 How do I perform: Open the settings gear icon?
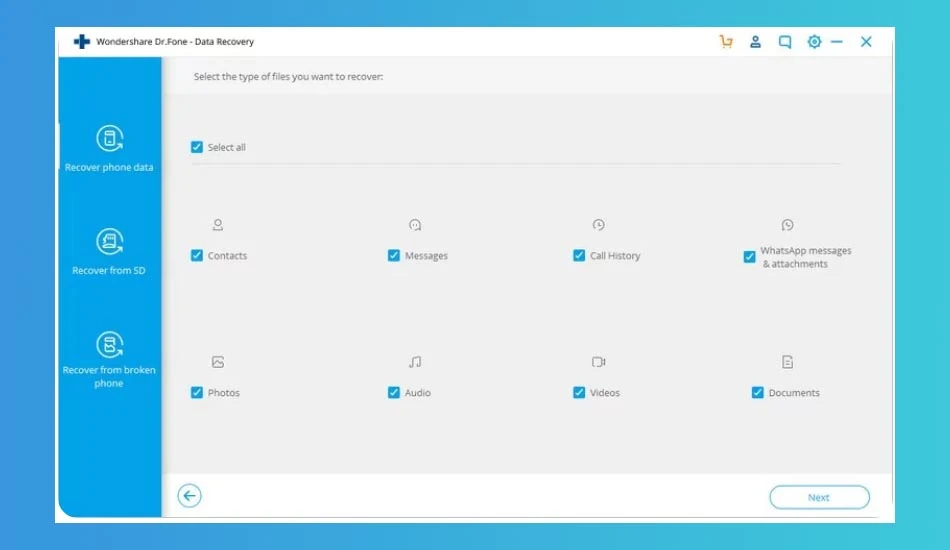pyautogui.click(x=814, y=42)
